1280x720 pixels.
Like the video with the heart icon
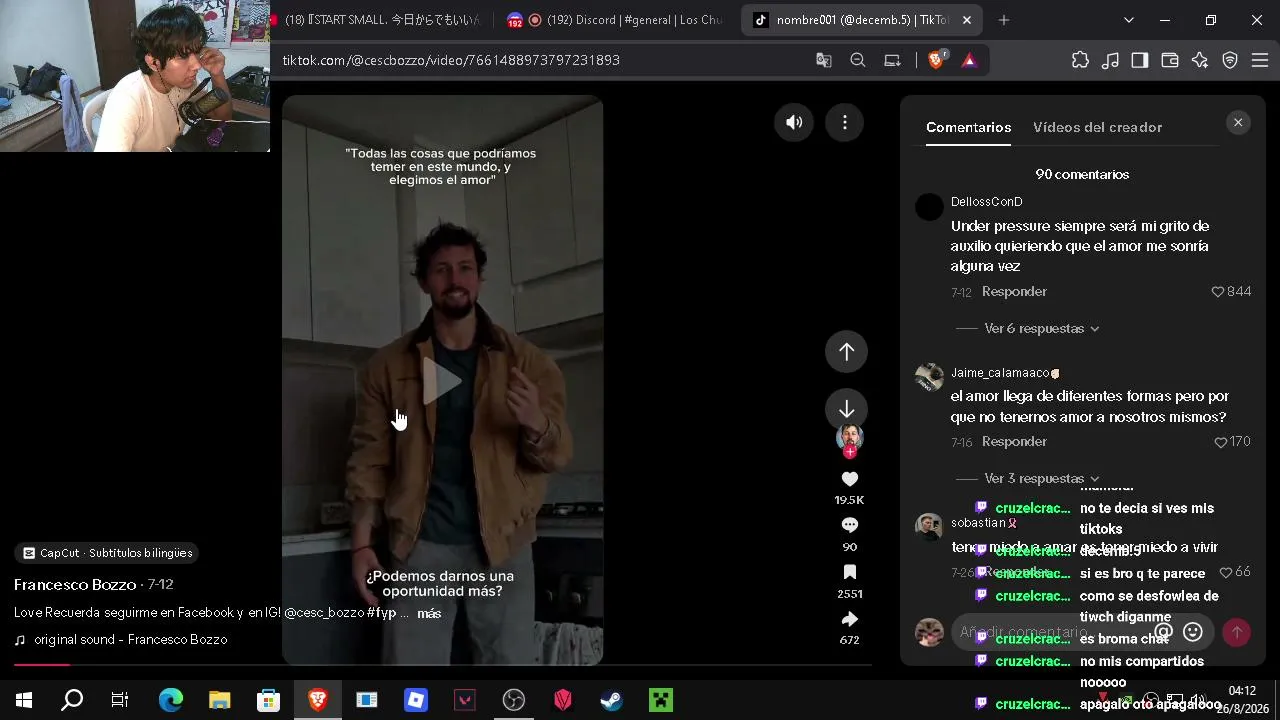[x=850, y=479]
